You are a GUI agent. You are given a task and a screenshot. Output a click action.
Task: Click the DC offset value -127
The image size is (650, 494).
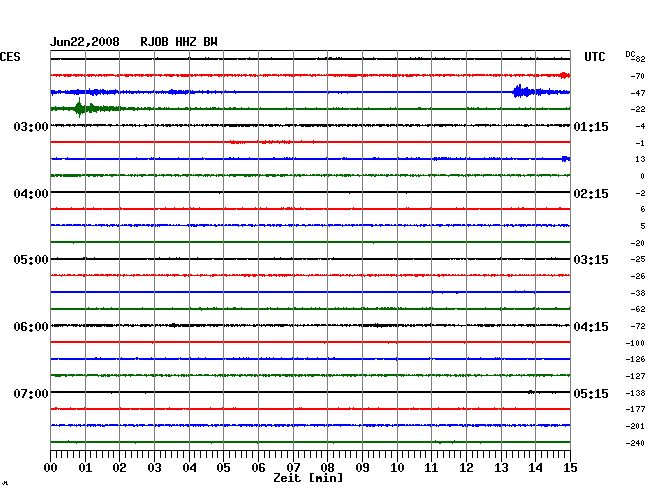point(635,376)
